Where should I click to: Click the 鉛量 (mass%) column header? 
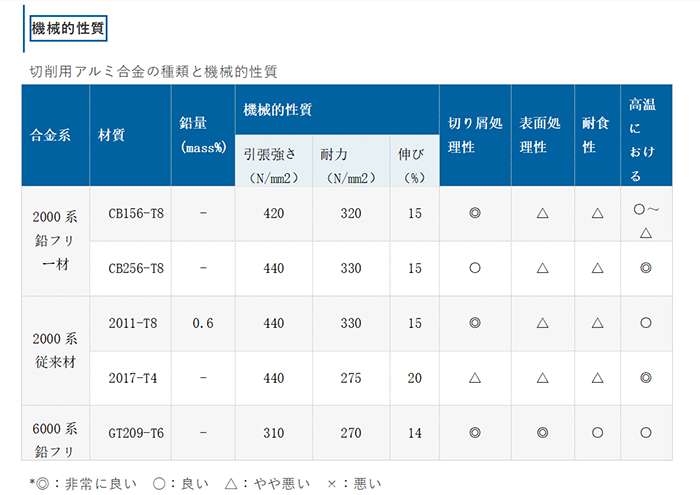[203, 135]
